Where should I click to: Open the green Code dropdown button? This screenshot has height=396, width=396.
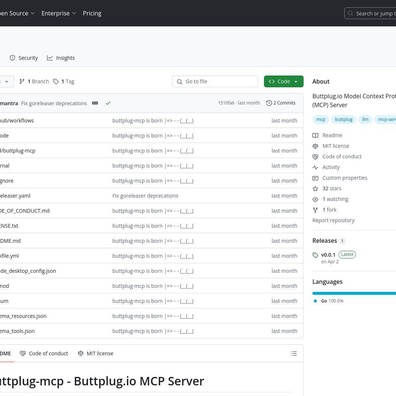pos(284,81)
